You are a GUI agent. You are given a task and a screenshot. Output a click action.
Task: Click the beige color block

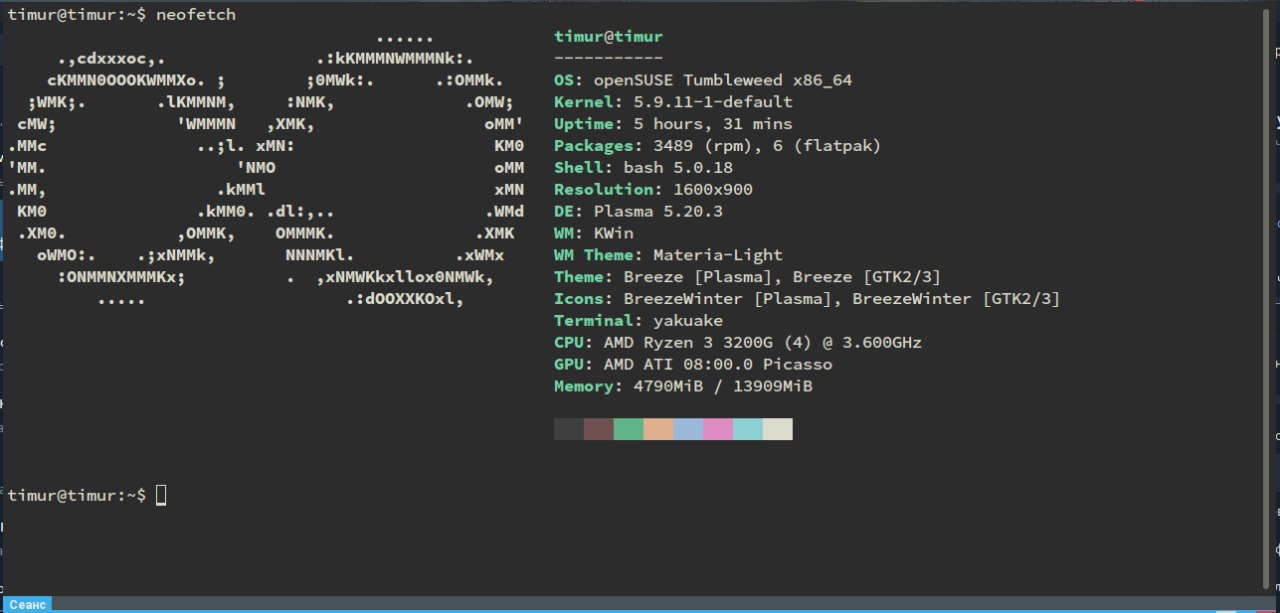(x=778, y=429)
